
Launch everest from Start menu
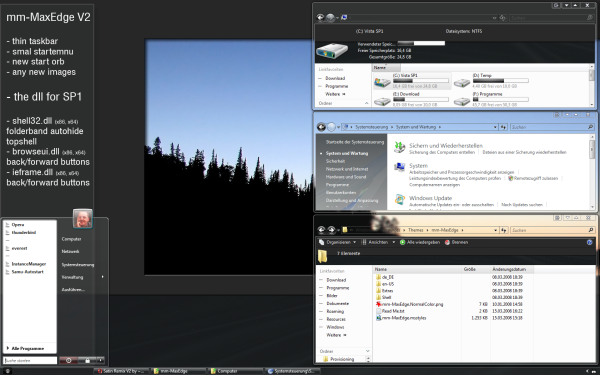(x=19, y=248)
